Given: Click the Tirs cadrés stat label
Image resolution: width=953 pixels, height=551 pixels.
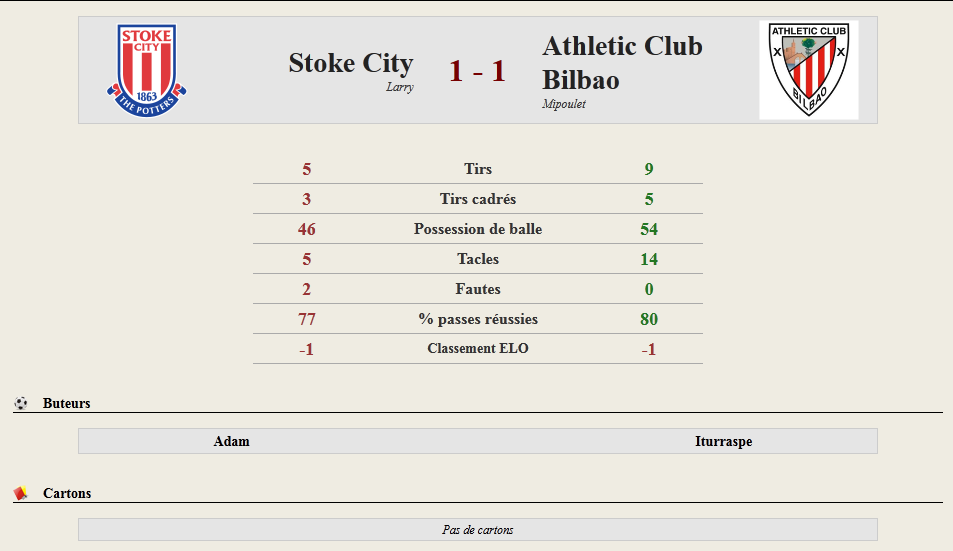Looking at the screenshot, I should [478, 199].
